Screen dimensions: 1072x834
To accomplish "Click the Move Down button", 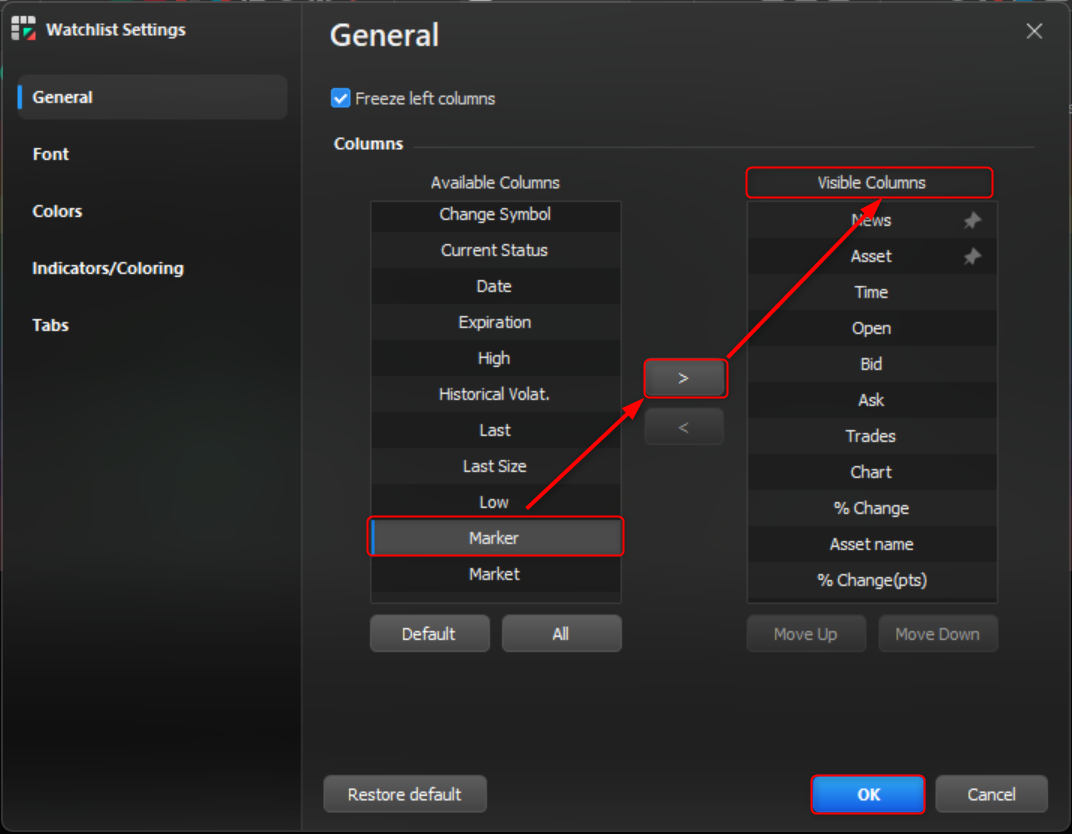I will coord(938,634).
